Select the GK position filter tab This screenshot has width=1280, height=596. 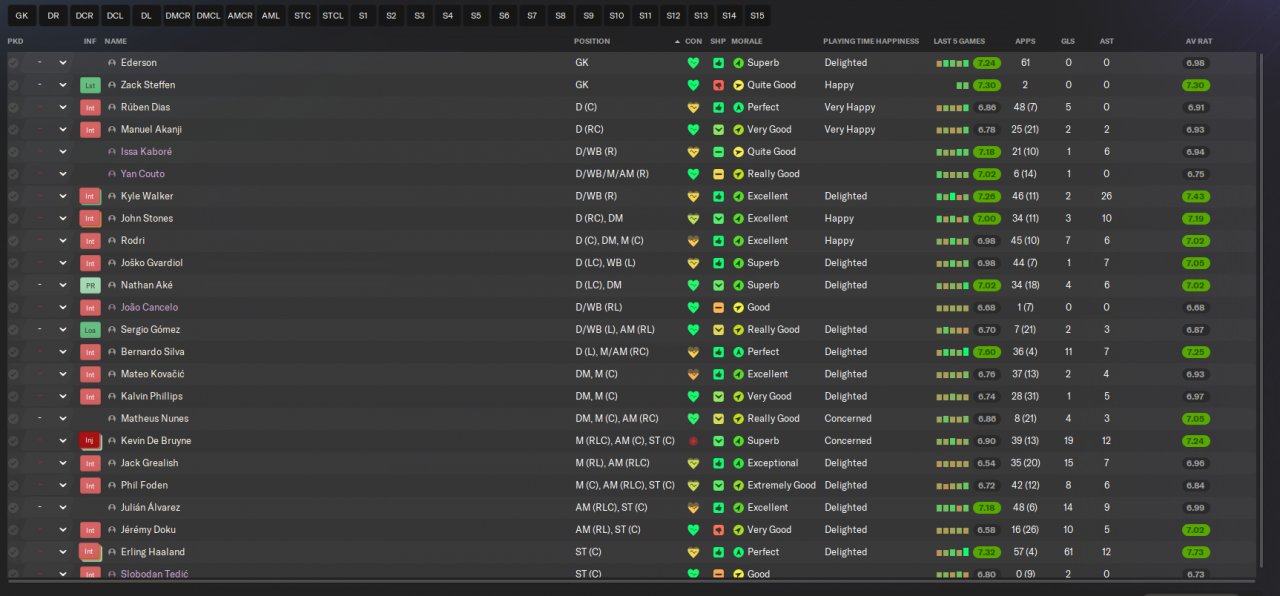point(22,16)
